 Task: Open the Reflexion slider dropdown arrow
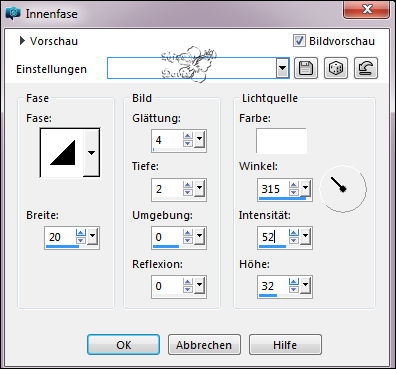(200, 286)
